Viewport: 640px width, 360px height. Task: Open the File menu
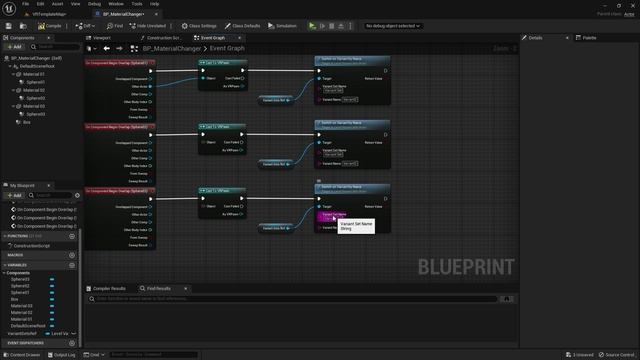click(x=25, y=4)
